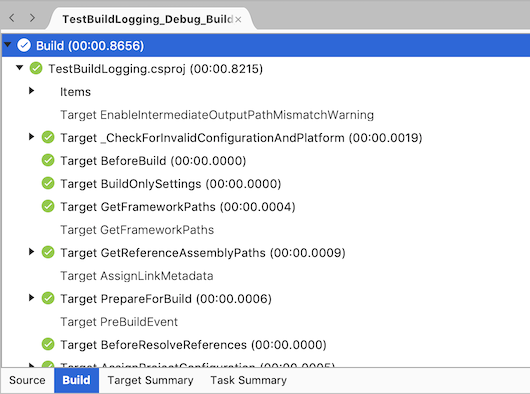Expand Target _CheckForInvalidConfigurationAndPlatform
This screenshot has width=530, height=394.
tap(31, 137)
